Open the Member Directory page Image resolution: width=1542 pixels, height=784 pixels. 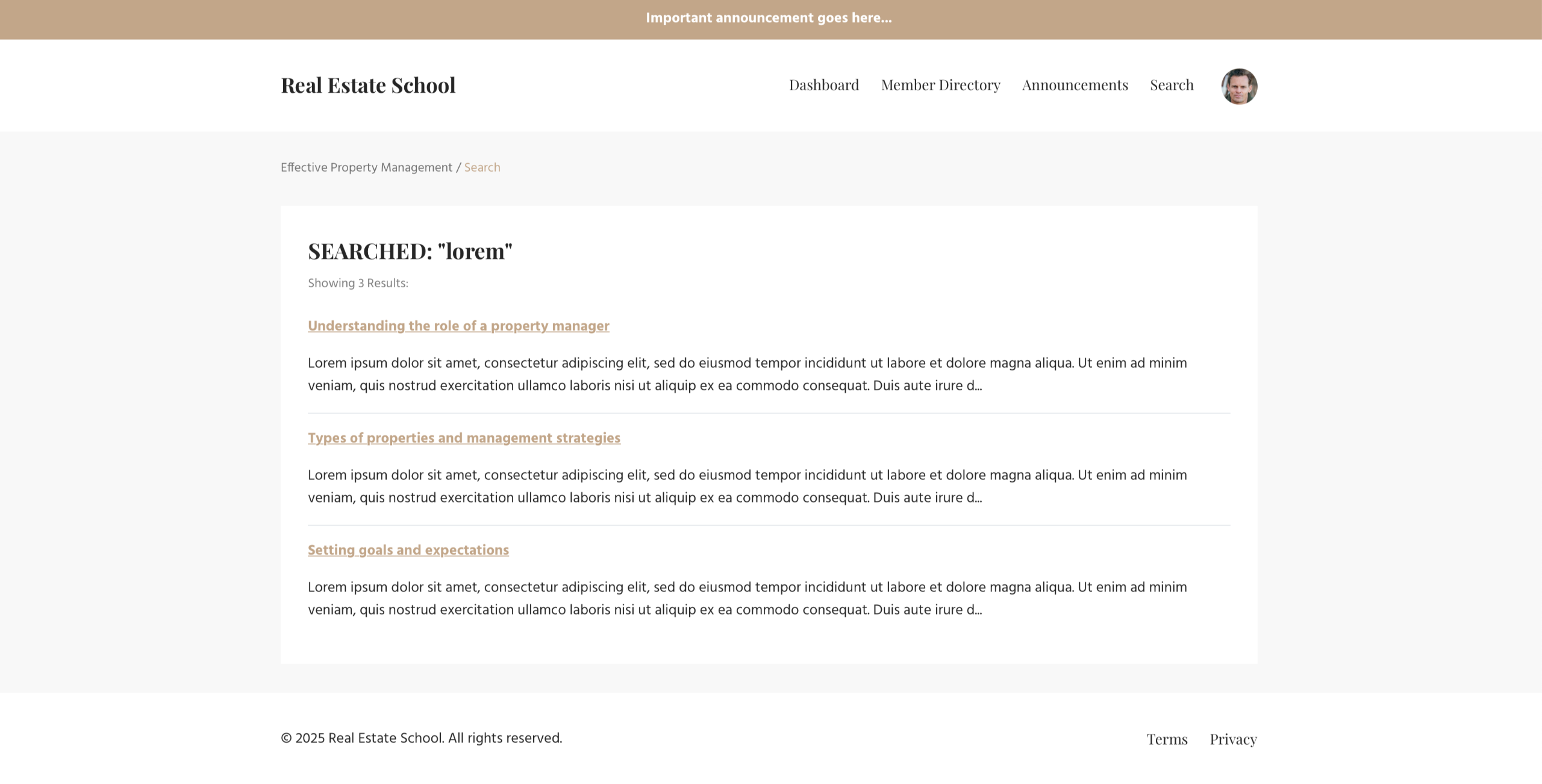pos(940,85)
